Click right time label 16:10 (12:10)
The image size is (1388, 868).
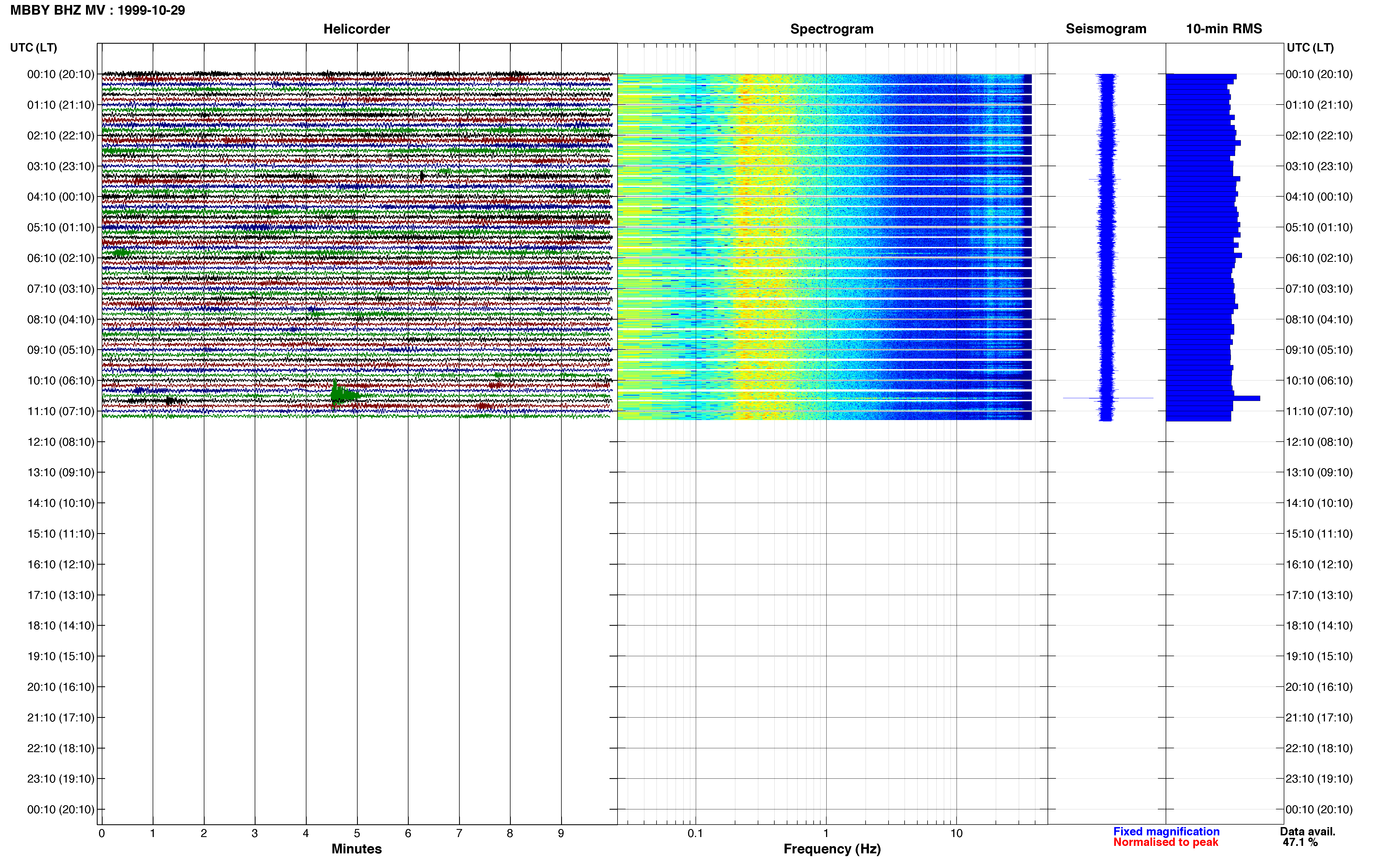pyautogui.click(x=1319, y=564)
